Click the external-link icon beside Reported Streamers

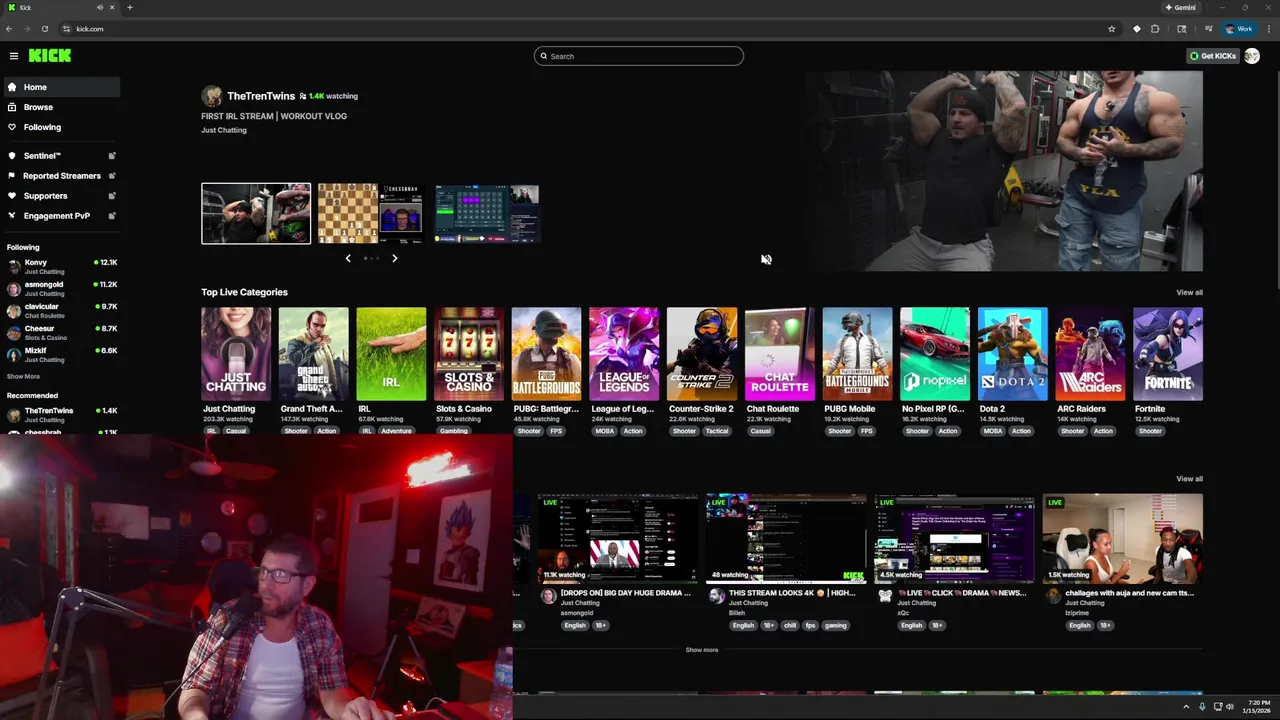112,176
